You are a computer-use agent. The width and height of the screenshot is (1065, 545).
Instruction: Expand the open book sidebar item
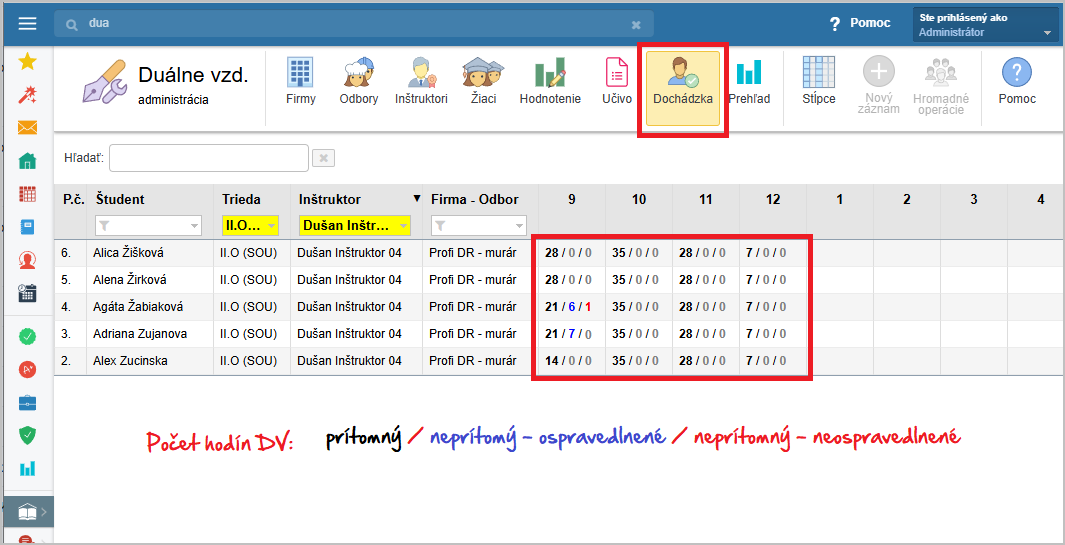pos(27,513)
